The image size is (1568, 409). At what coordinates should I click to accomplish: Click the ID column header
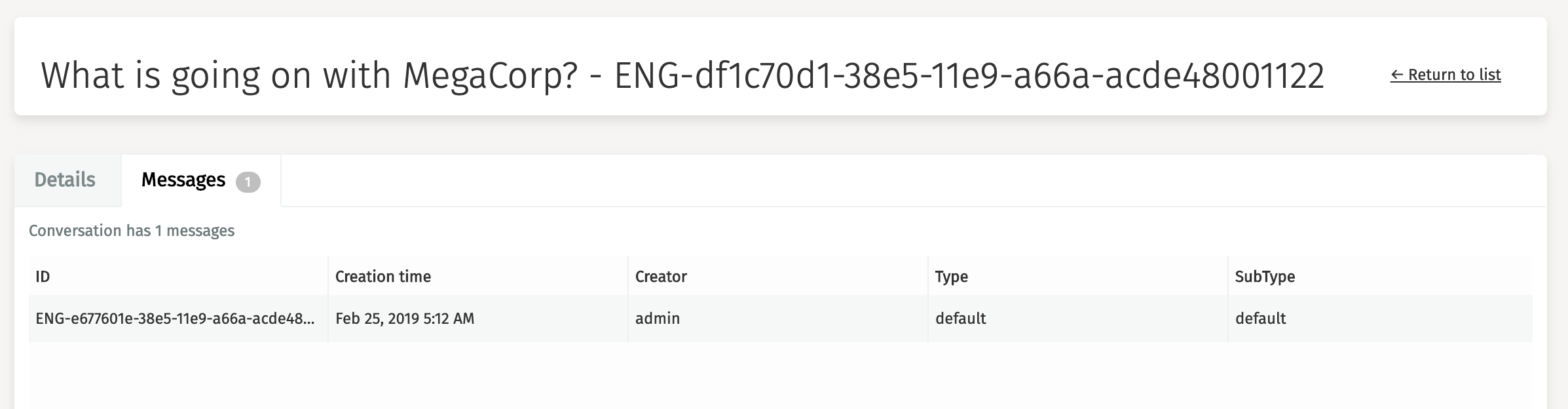pos(43,277)
